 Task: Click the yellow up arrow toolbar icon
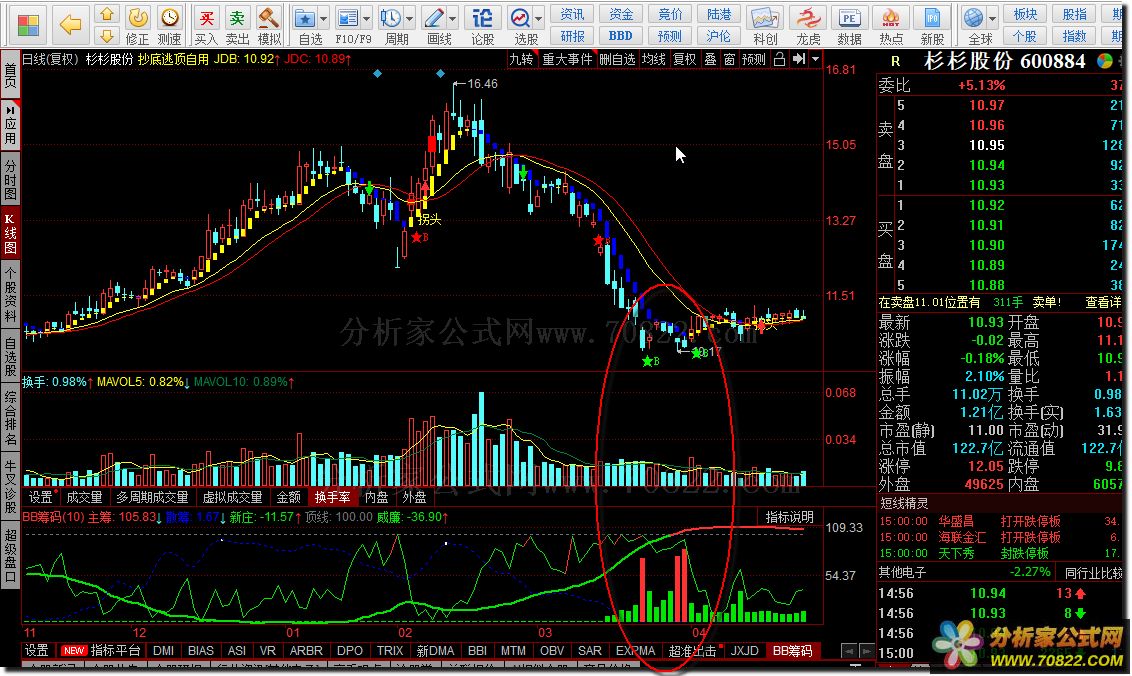[108, 14]
